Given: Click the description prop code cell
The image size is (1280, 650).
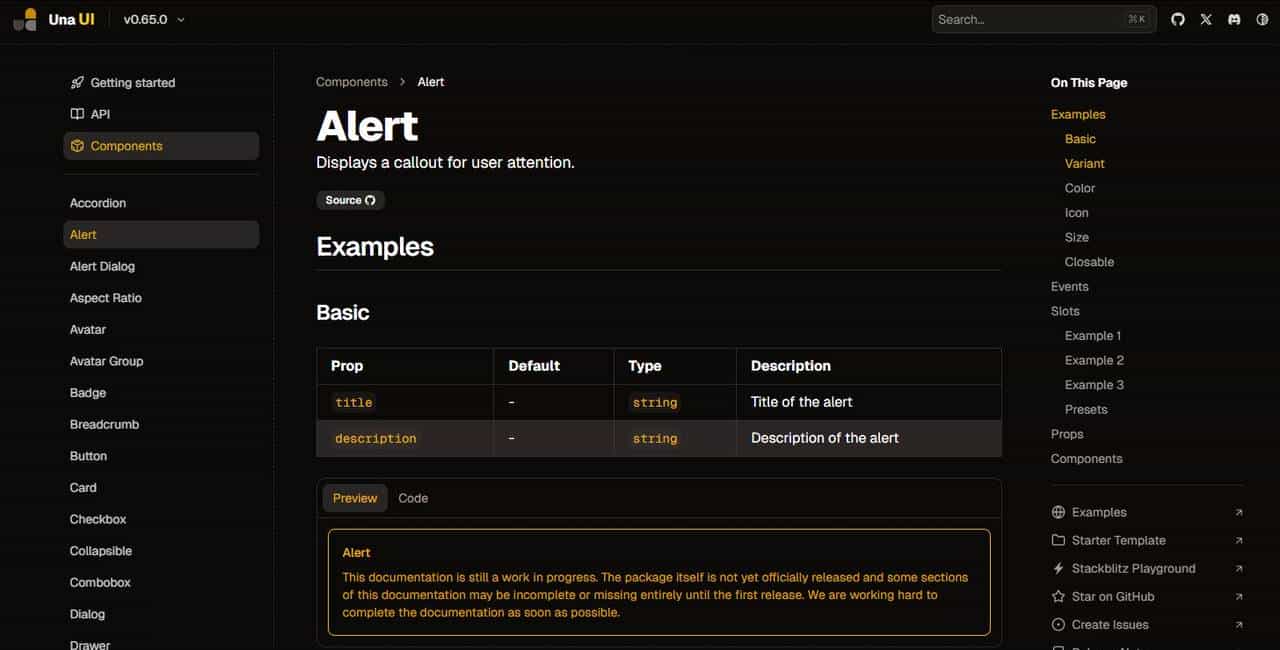Looking at the screenshot, I should click(376, 438).
